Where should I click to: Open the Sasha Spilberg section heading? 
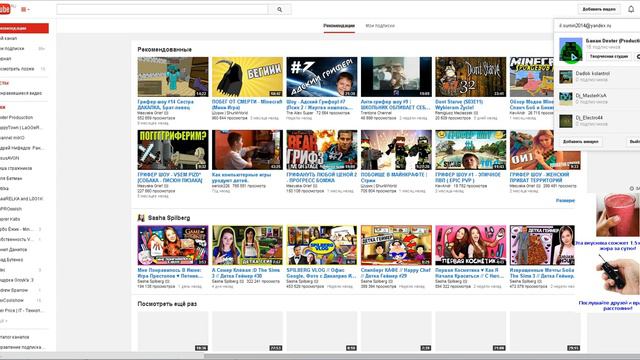click(169, 218)
